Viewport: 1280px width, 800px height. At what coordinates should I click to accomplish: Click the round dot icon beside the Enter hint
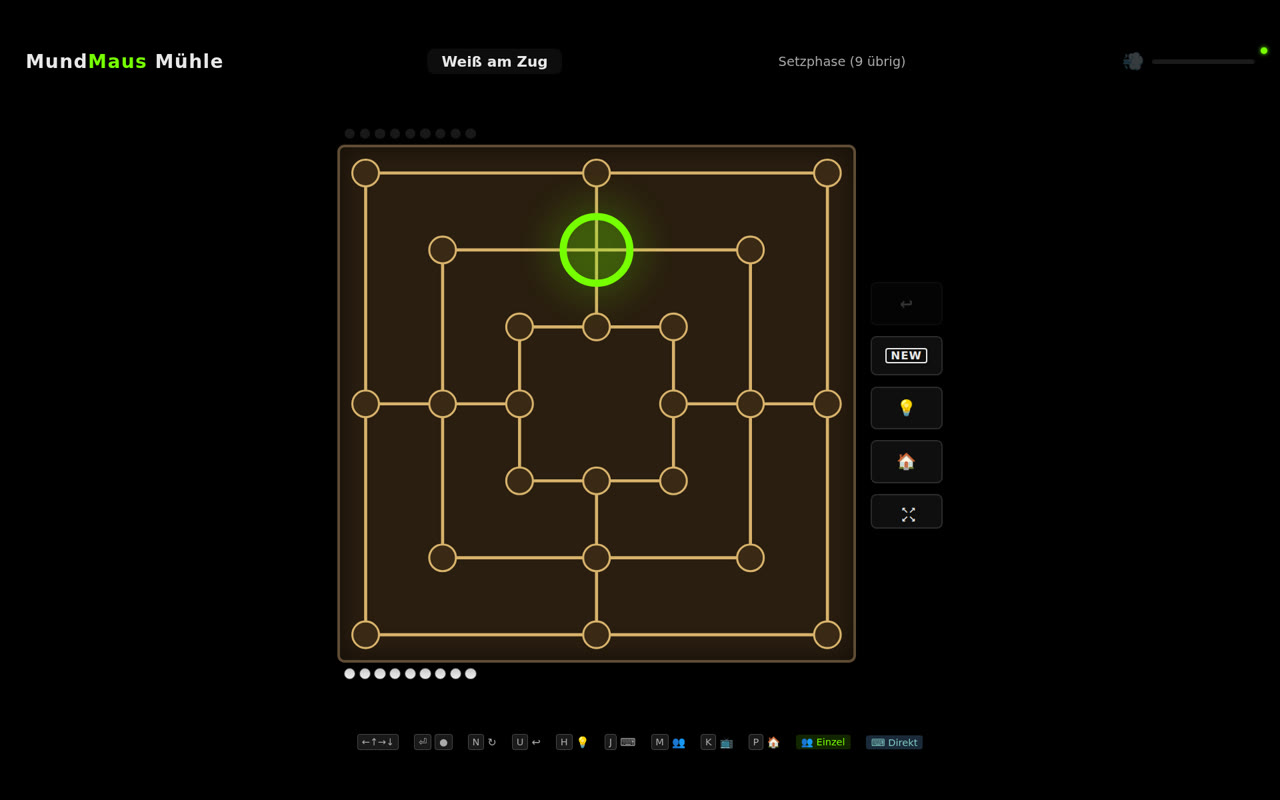point(442,741)
